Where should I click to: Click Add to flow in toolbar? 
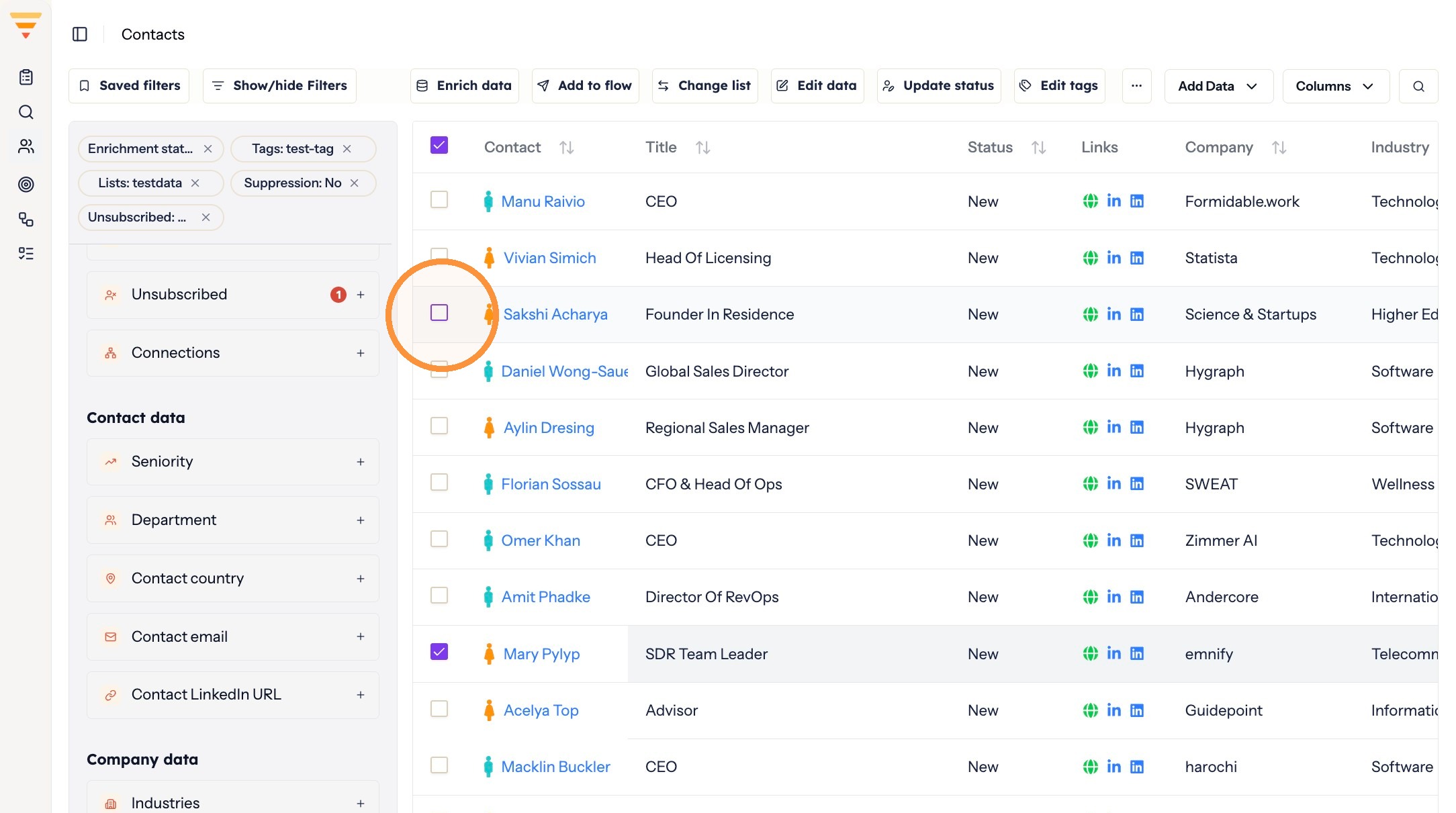click(585, 86)
